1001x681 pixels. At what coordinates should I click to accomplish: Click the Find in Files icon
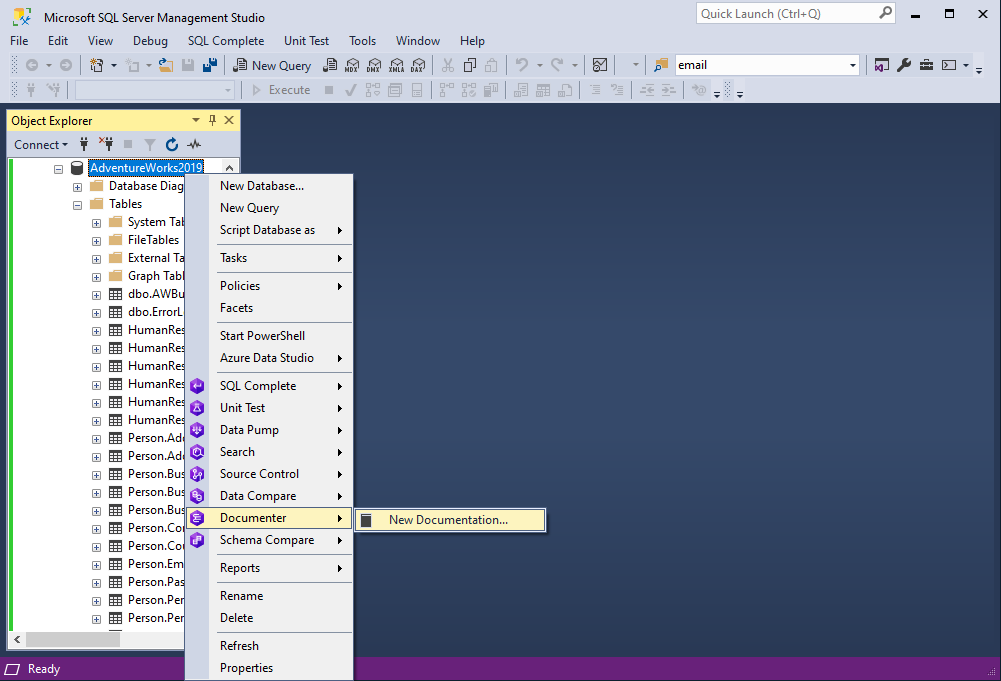coord(661,65)
